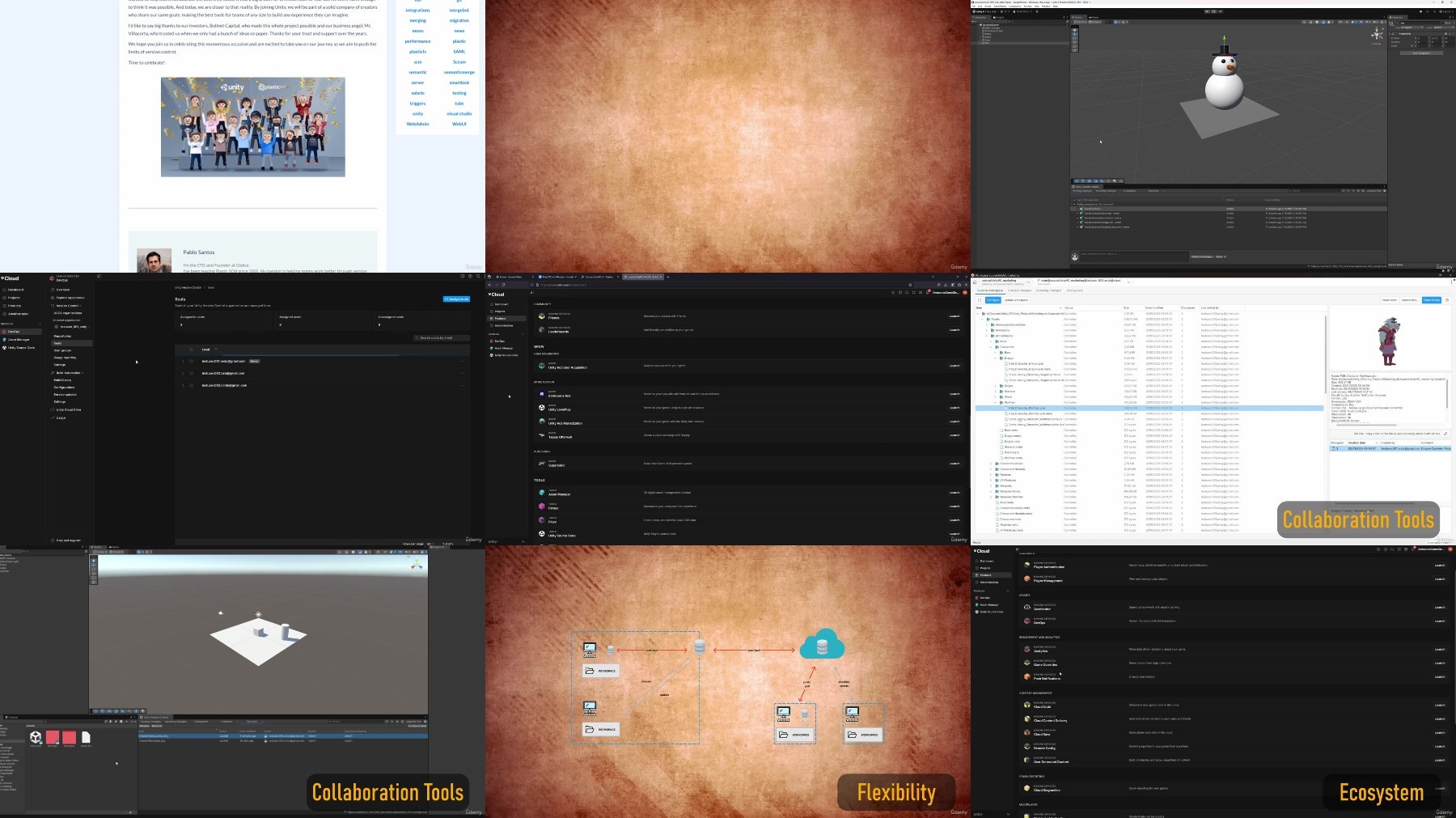Select the Player Management icon
Image resolution: width=1456 pixels, height=818 pixels.
pyautogui.click(x=1027, y=579)
